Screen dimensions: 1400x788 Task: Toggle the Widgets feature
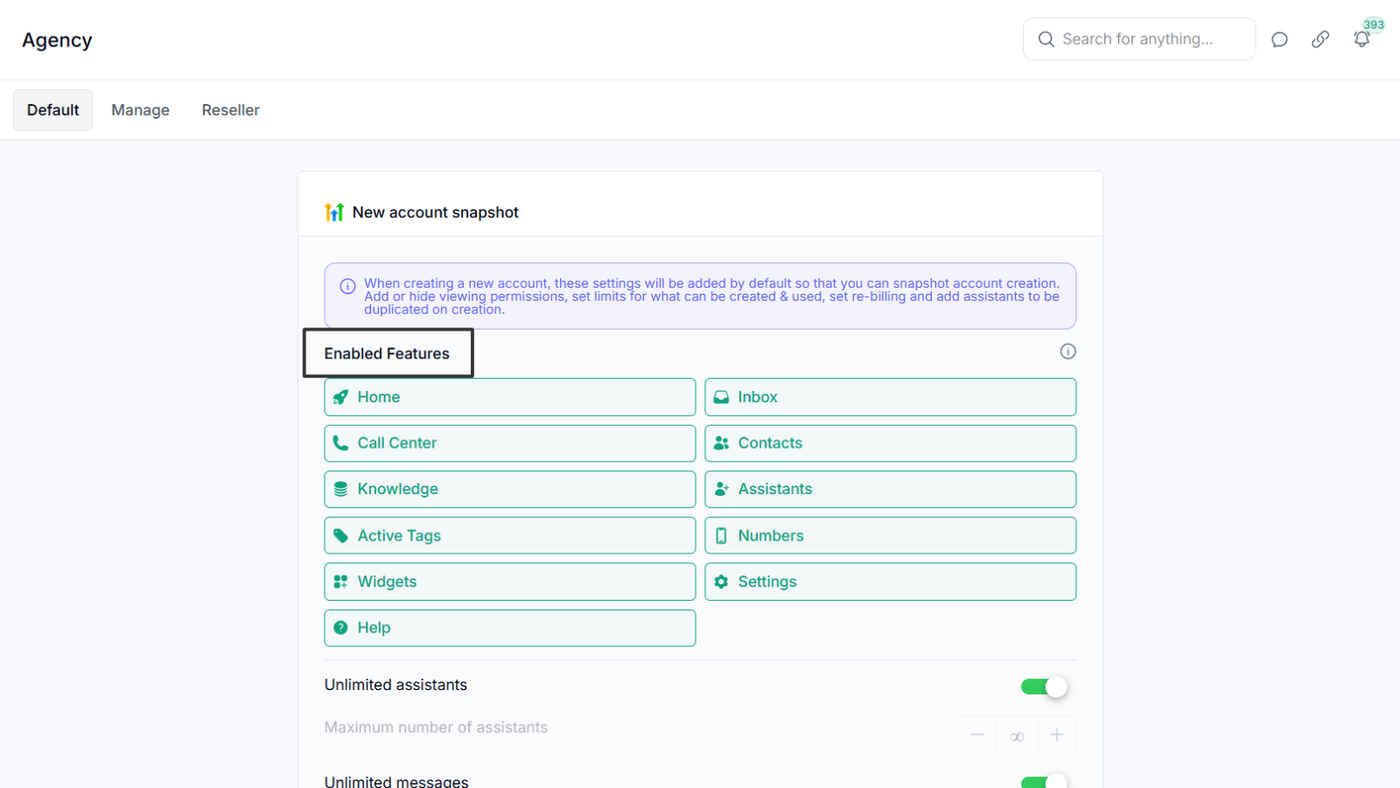tap(510, 582)
